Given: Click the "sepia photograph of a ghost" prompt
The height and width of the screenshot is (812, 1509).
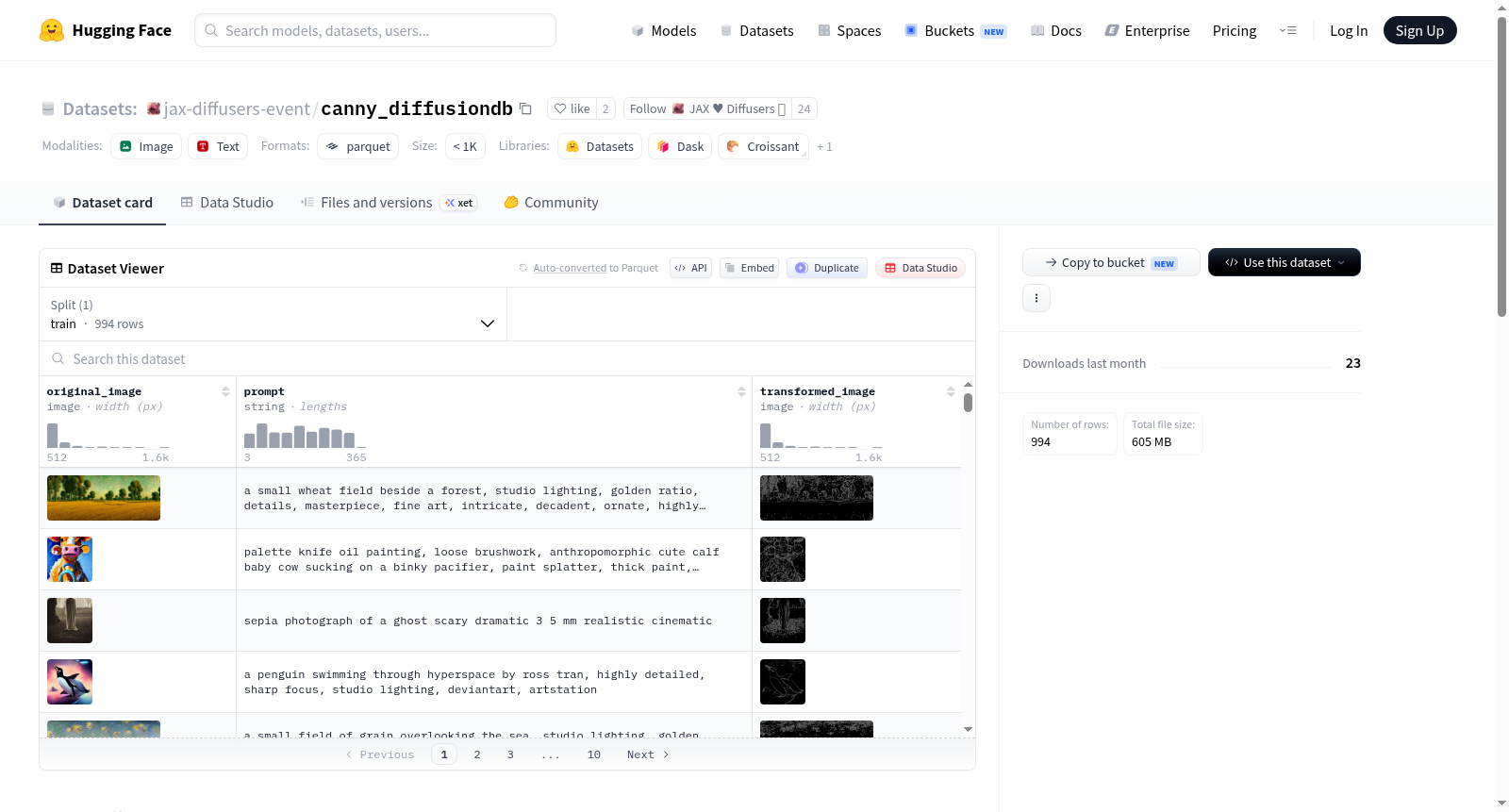Looking at the screenshot, I should (478, 621).
